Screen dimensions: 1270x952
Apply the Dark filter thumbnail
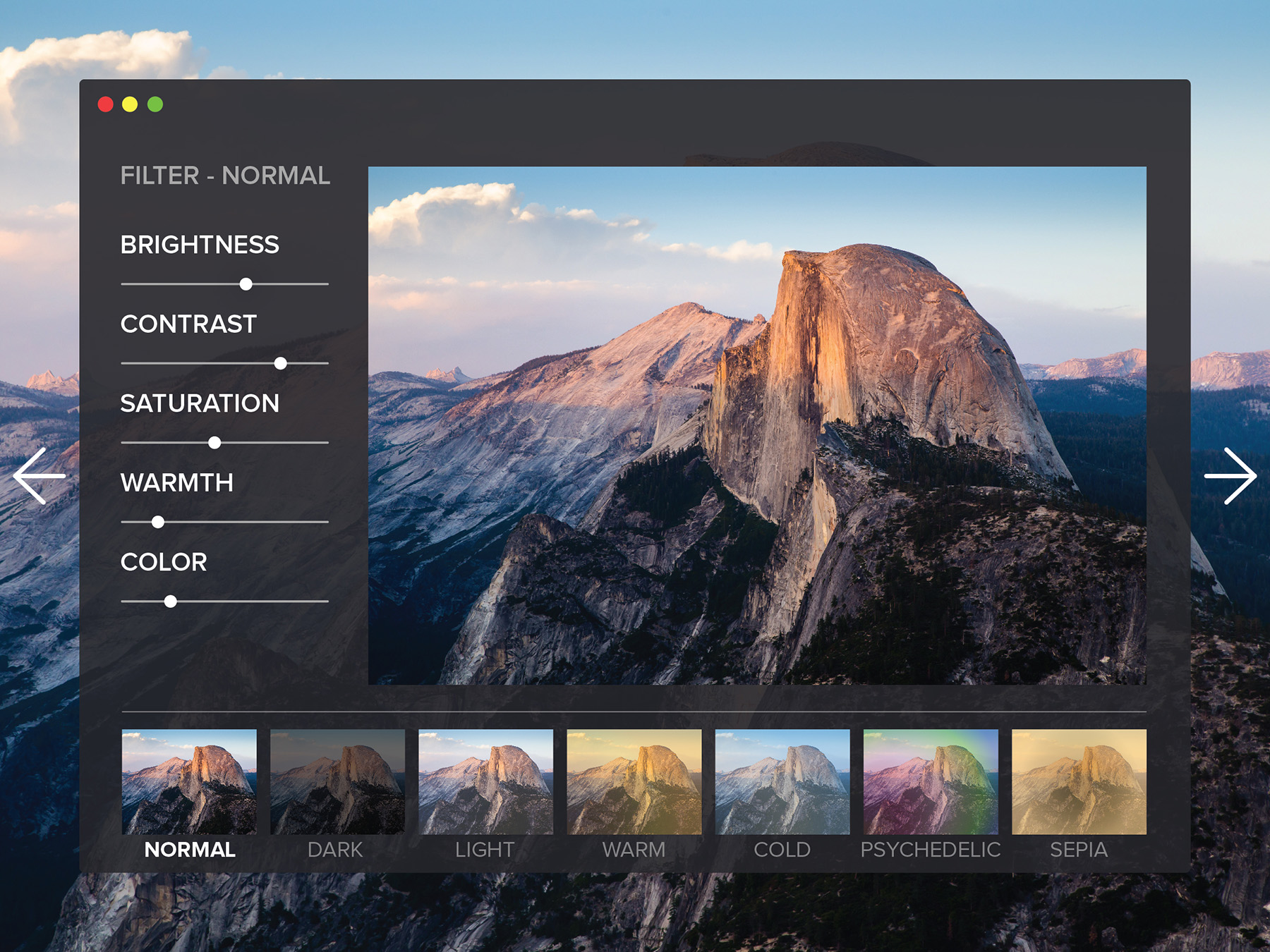click(x=337, y=781)
